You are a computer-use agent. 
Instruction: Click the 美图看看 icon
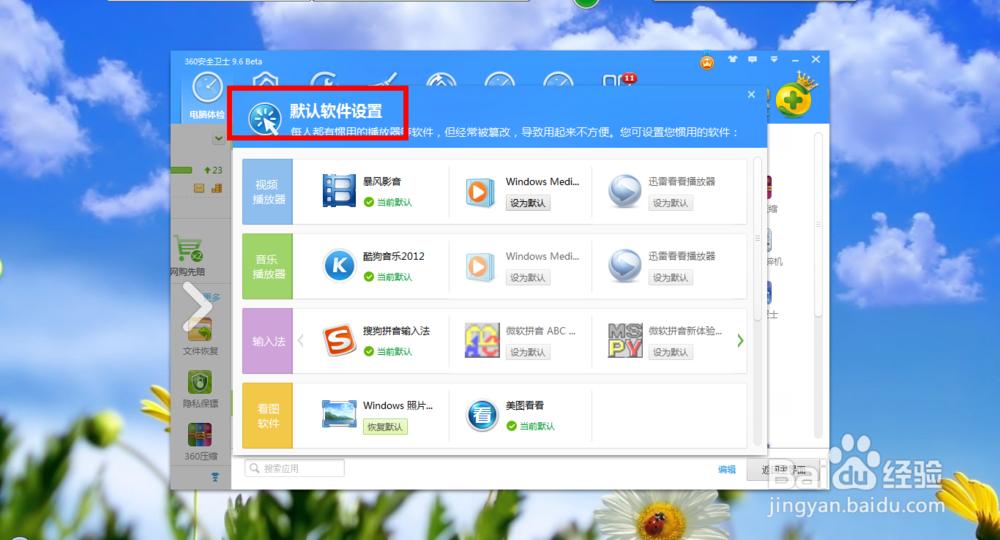(x=482, y=415)
